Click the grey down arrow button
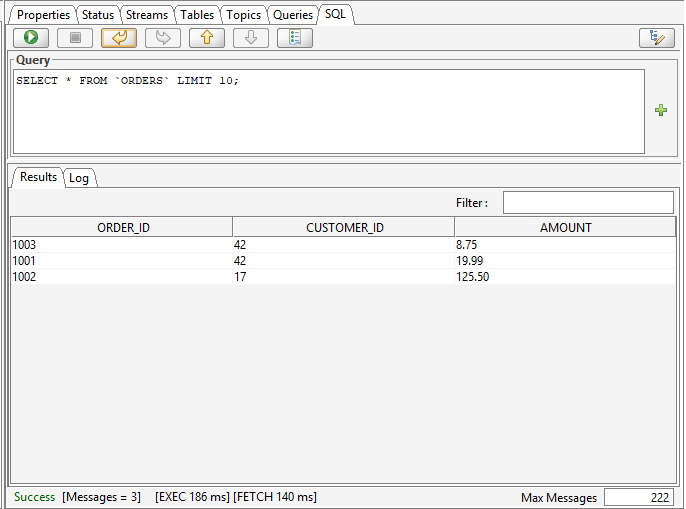Image resolution: width=686 pixels, height=509 pixels. coord(251,38)
